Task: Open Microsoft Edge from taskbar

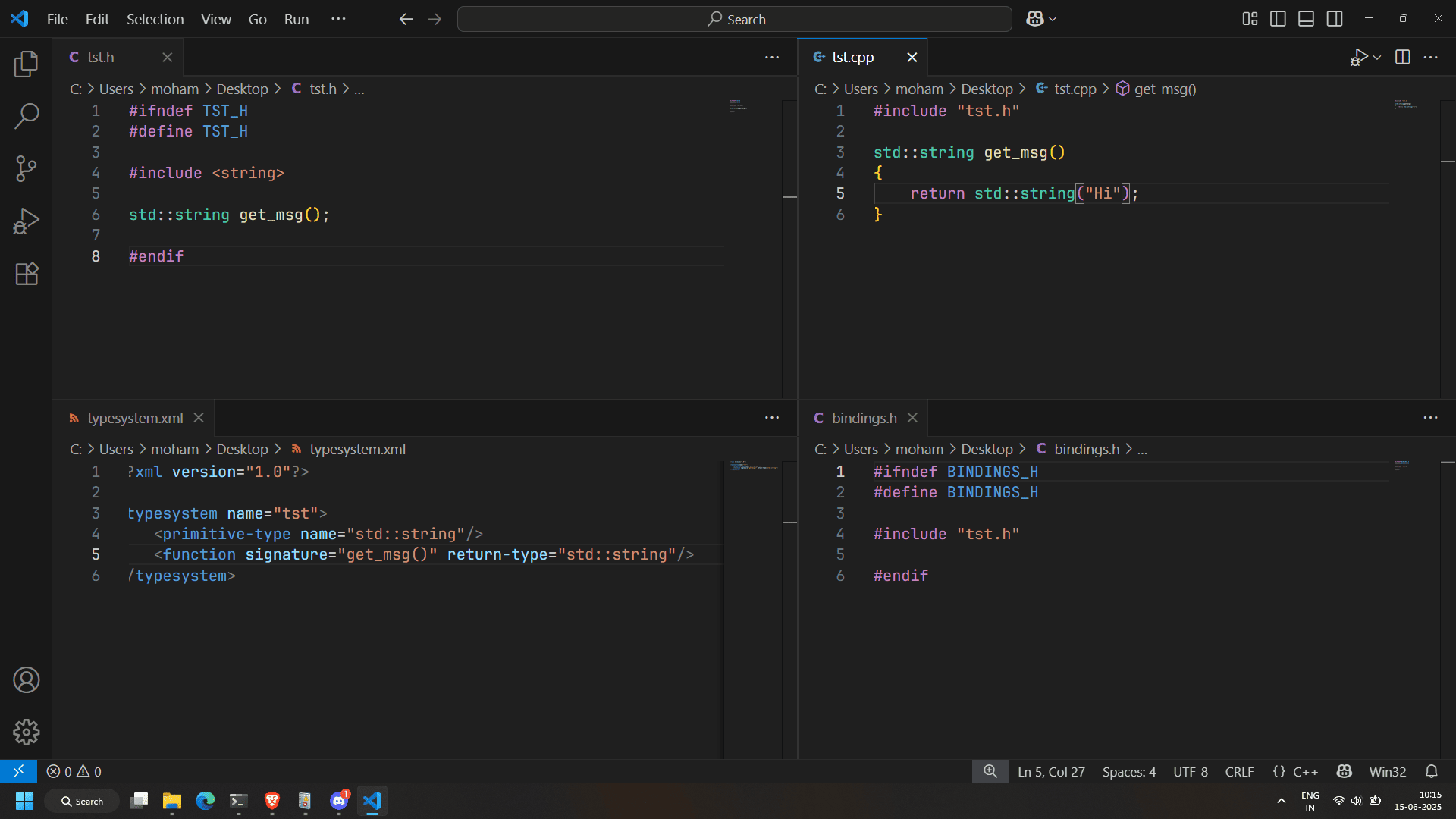Action: (x=206, y=801)
